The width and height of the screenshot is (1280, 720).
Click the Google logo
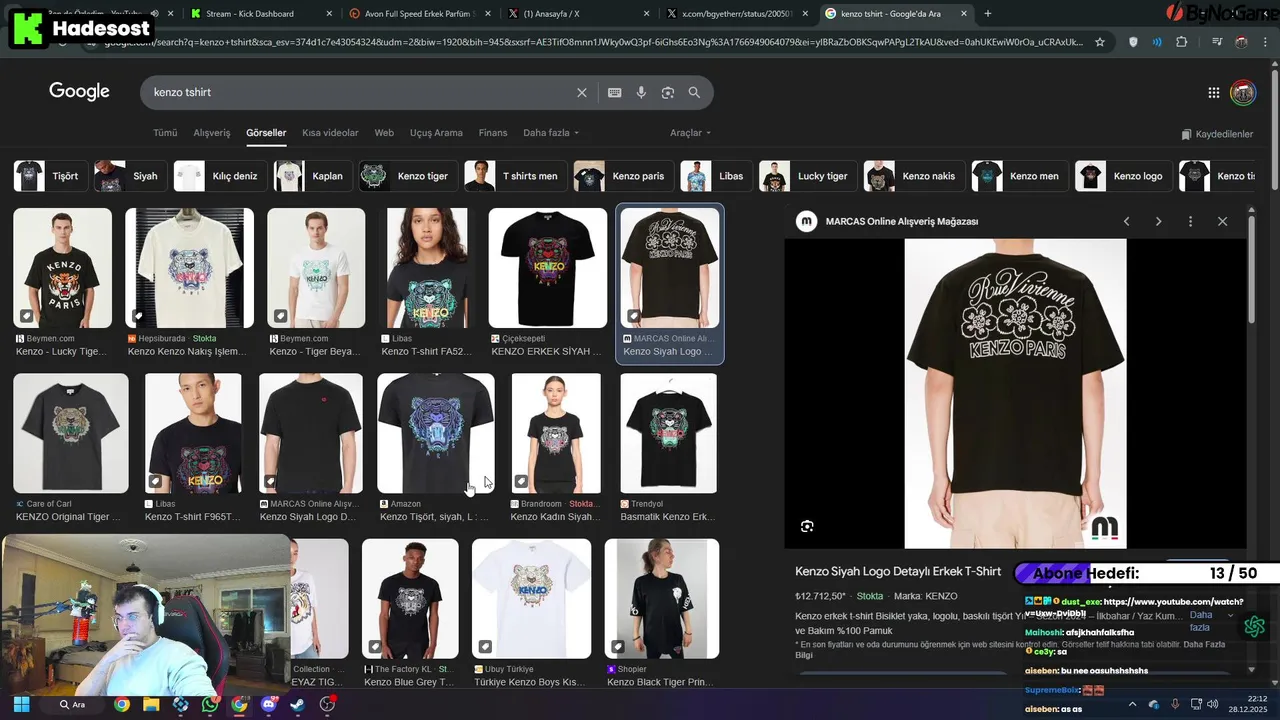pos(79,92)
